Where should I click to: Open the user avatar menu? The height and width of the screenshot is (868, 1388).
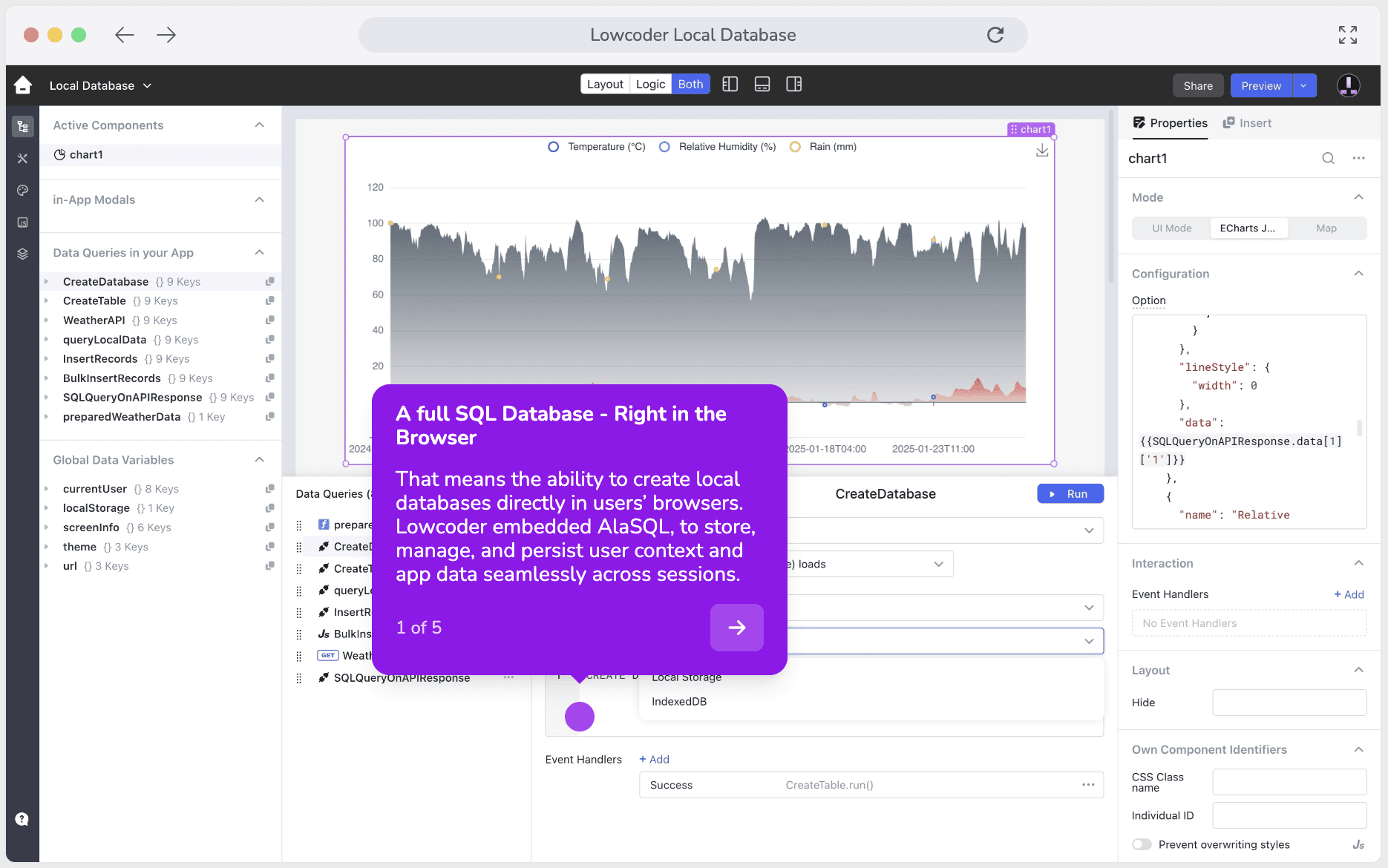point(1349,85)
